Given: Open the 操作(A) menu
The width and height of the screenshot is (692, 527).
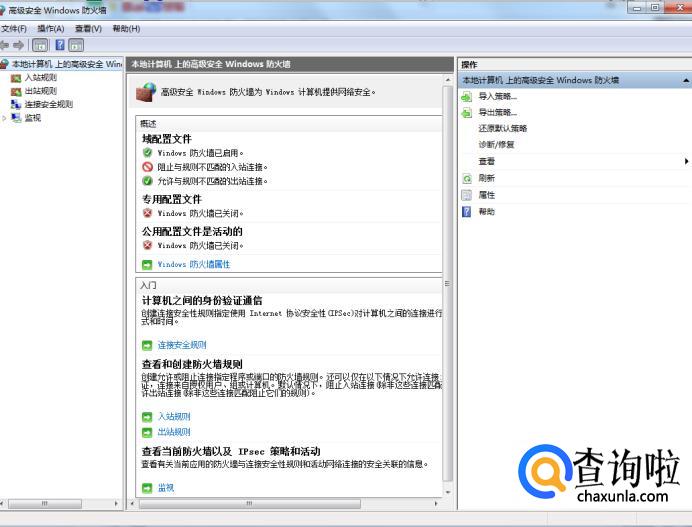Looking at the screenshot, I should 51,29.
